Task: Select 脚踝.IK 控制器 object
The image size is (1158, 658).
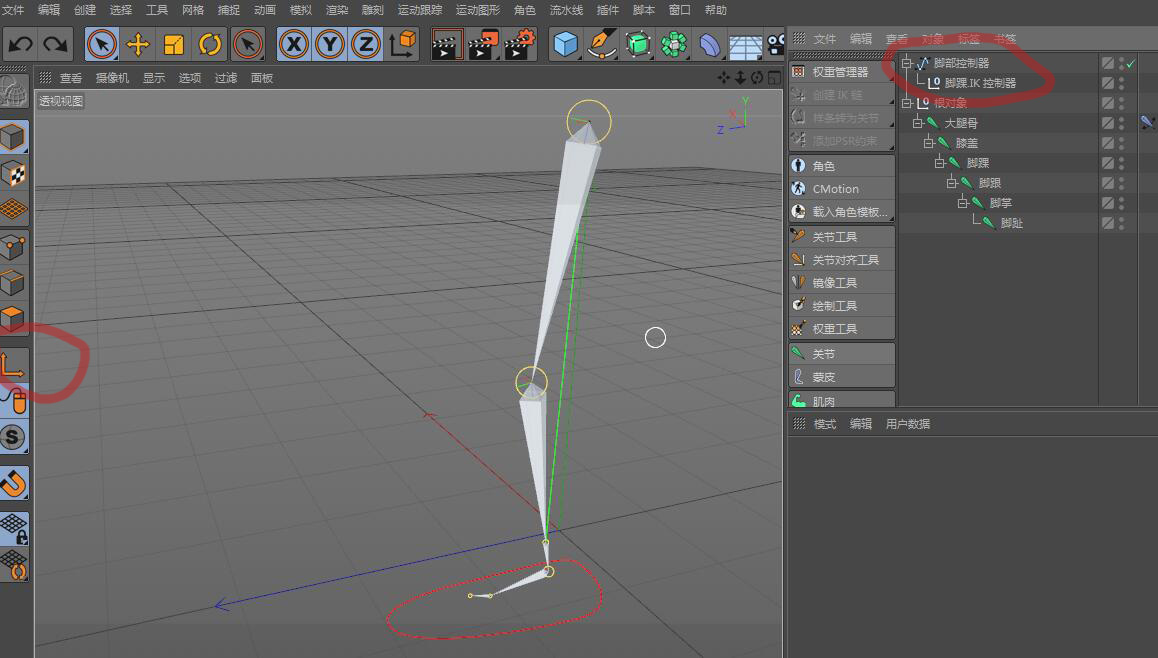Action: pos(980,83)
